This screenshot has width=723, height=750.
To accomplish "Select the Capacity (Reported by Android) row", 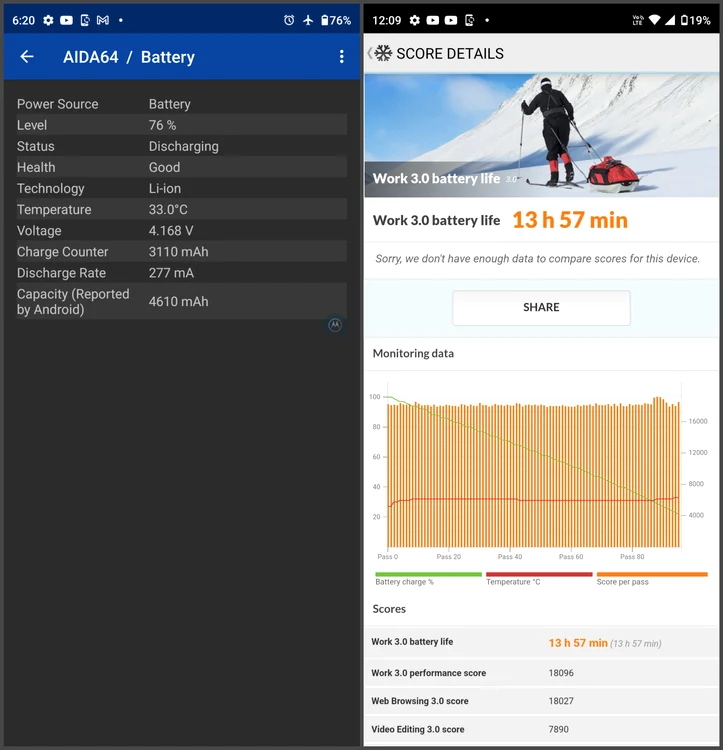I will click(x=182, y=301).
